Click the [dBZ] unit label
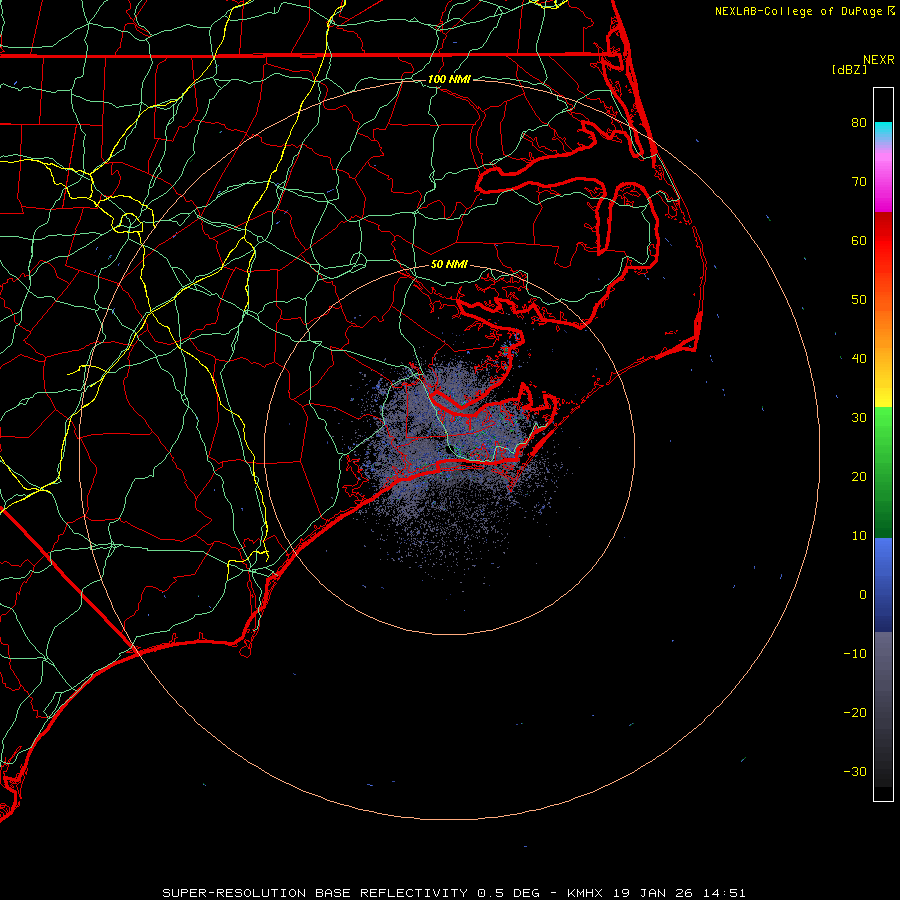Viewport: 900px width, 900px height. click(849, 69)
